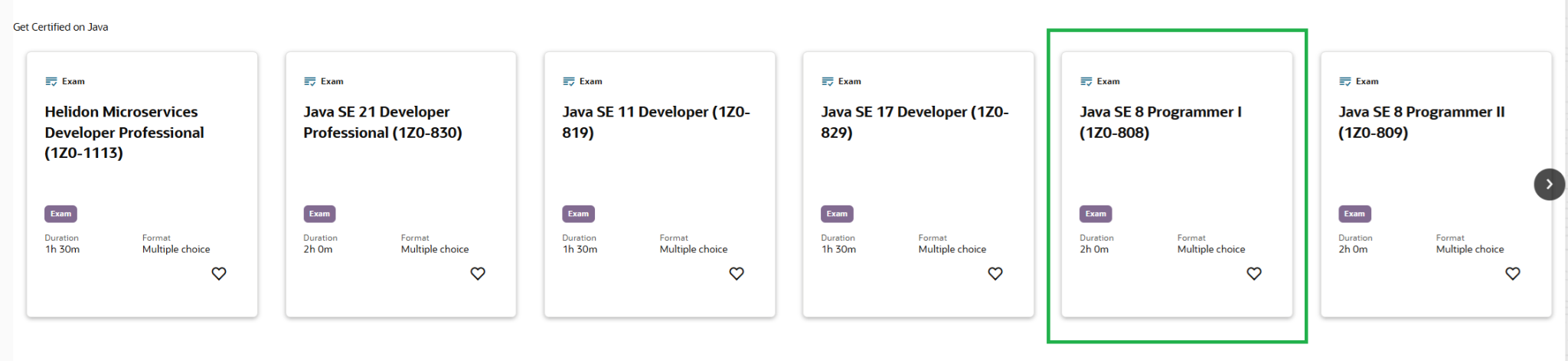Click exam type icon on Java SE 11 card
Image resolution: width=1568 pixels, height=361 pixels.
569,81
